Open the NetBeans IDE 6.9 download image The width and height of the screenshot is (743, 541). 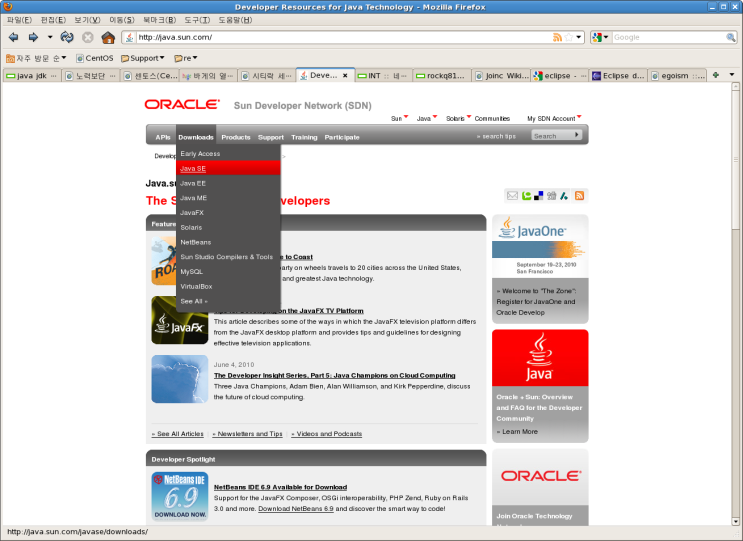180,496
